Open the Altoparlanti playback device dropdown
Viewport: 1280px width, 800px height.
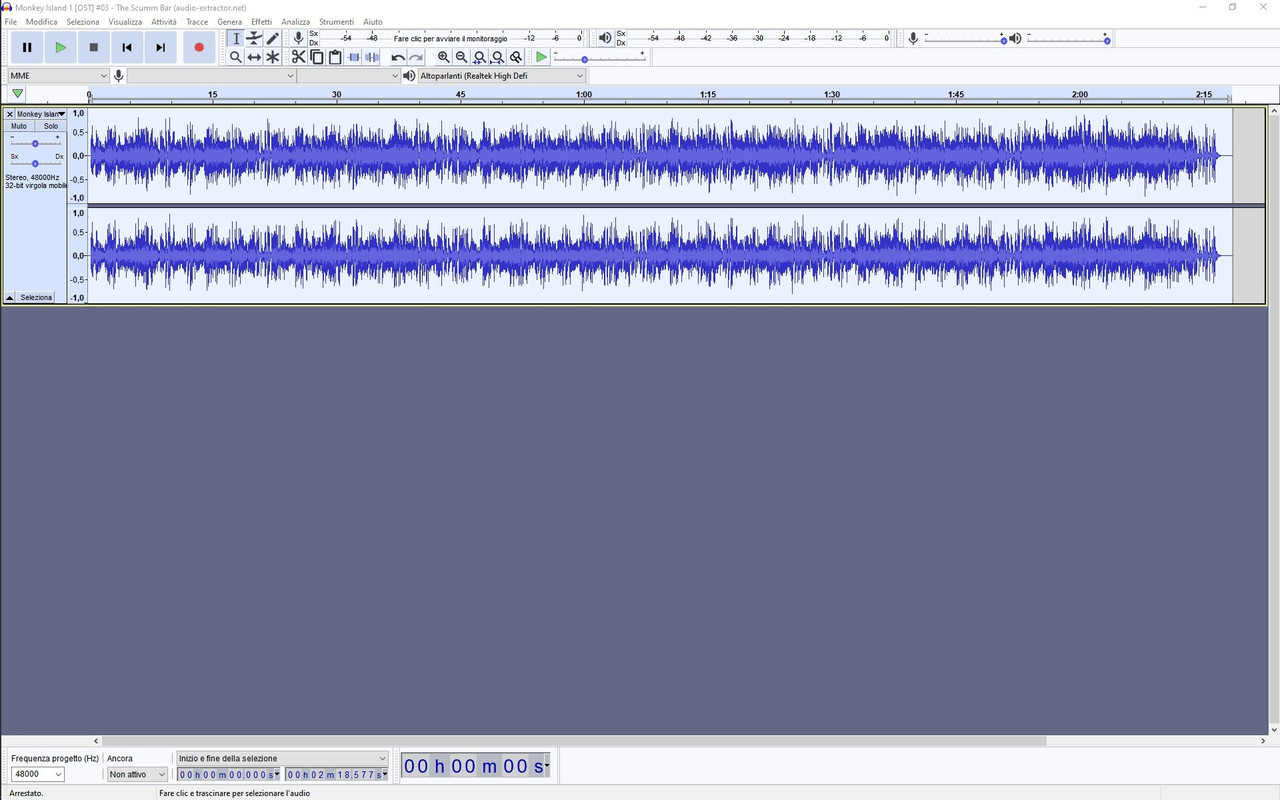(x=502, y=76)
